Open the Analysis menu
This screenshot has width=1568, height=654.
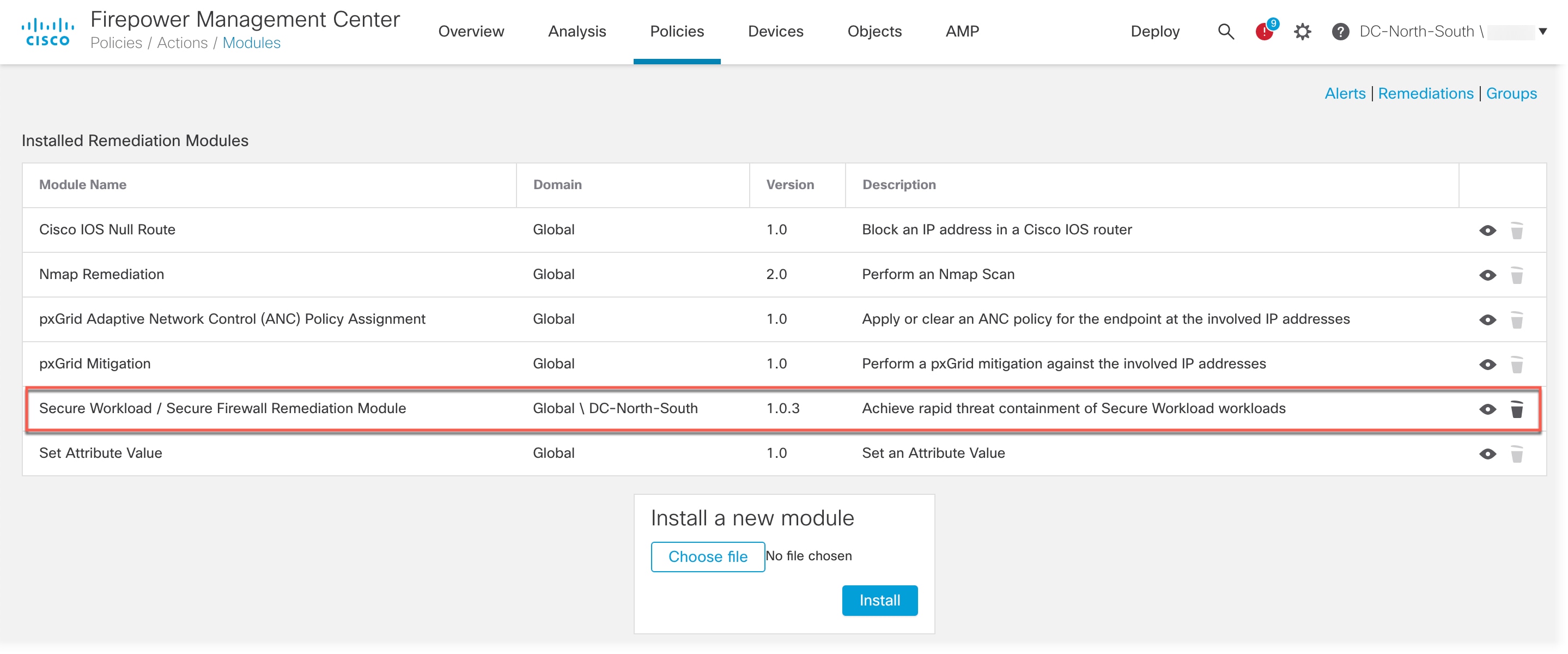[576, 31]
